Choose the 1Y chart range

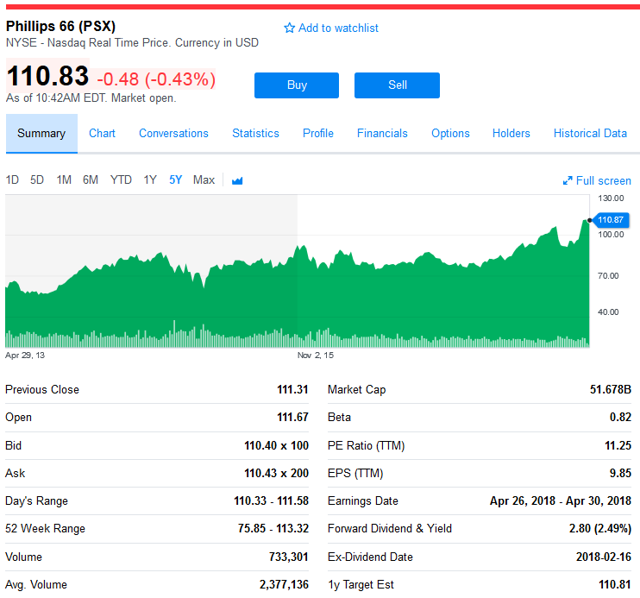pos(150,180)
